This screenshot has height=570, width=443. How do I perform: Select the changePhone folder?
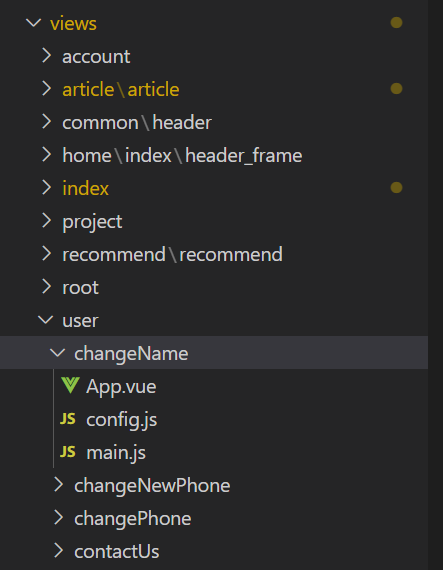point(214,518)
